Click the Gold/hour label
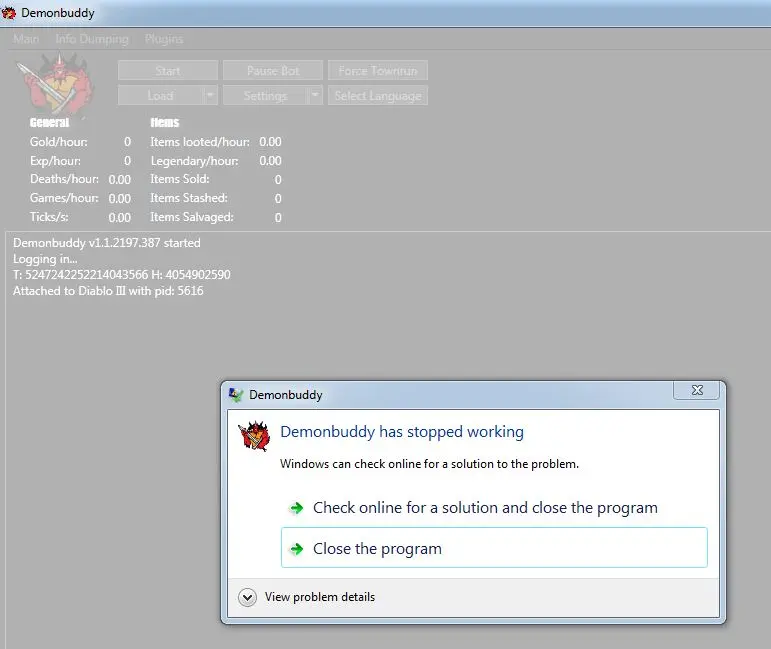Screen dimensions: 771x649 click(x=59, y=142)
